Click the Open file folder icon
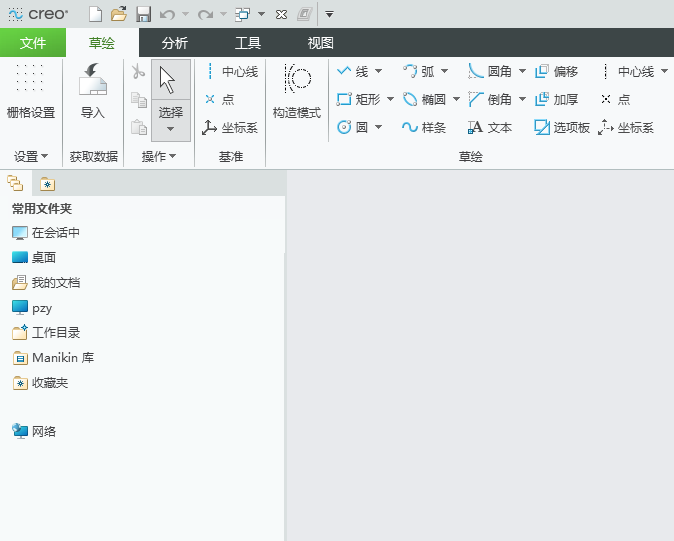This screenshot has height=541, width=674. click(x=119, y=14)
